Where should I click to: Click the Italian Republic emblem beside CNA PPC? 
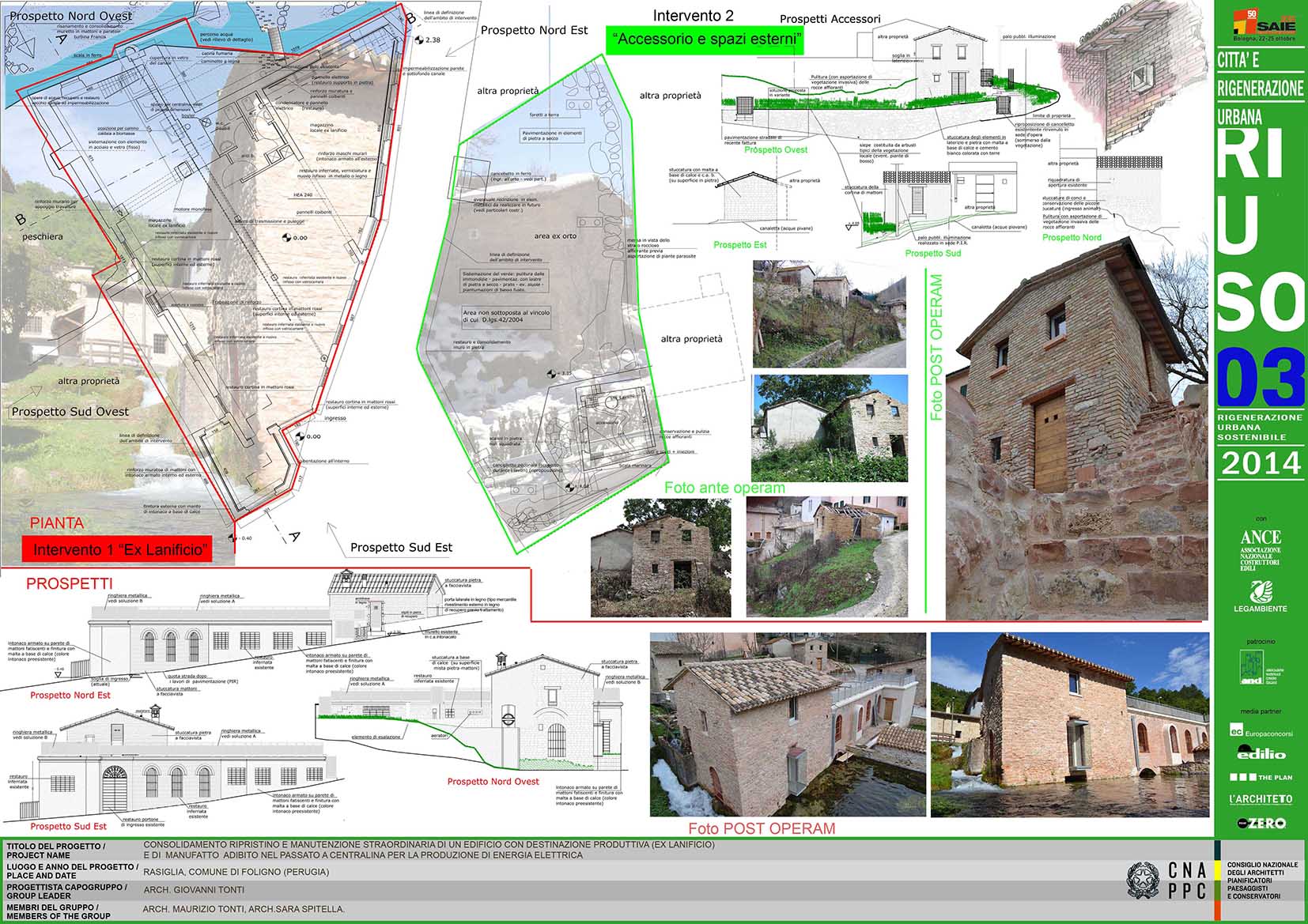(x=1143, y=881)
